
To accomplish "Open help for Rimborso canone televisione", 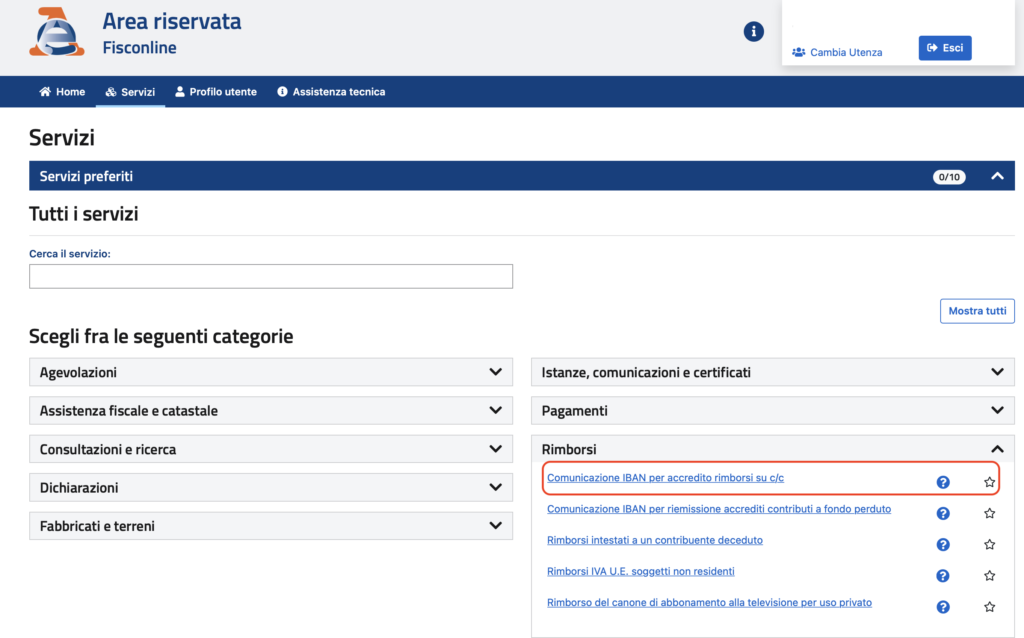I will (942, 607).
